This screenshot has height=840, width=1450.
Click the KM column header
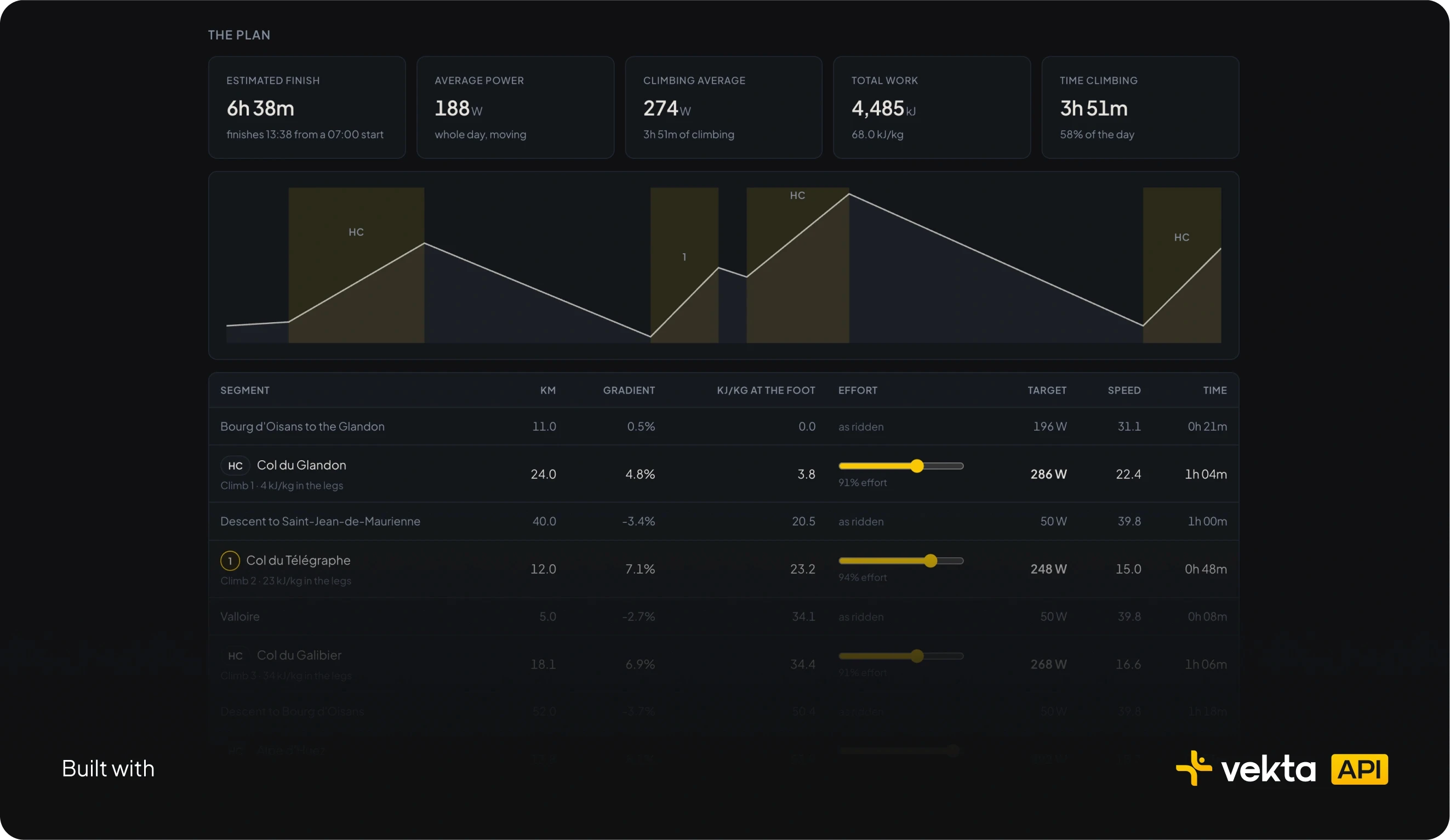pyautogui.click(x=548, y=390)
